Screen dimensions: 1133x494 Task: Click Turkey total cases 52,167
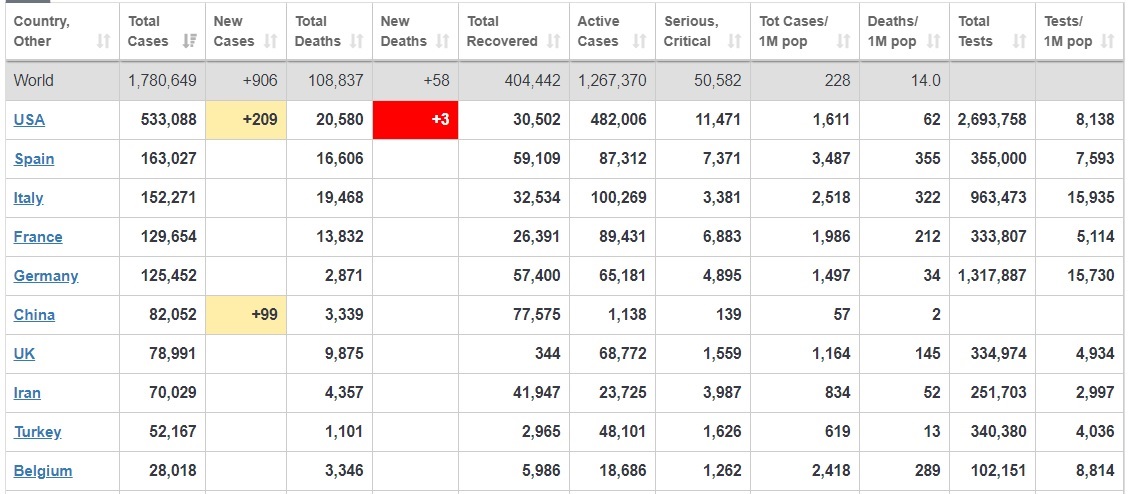(x=172, y=431)
